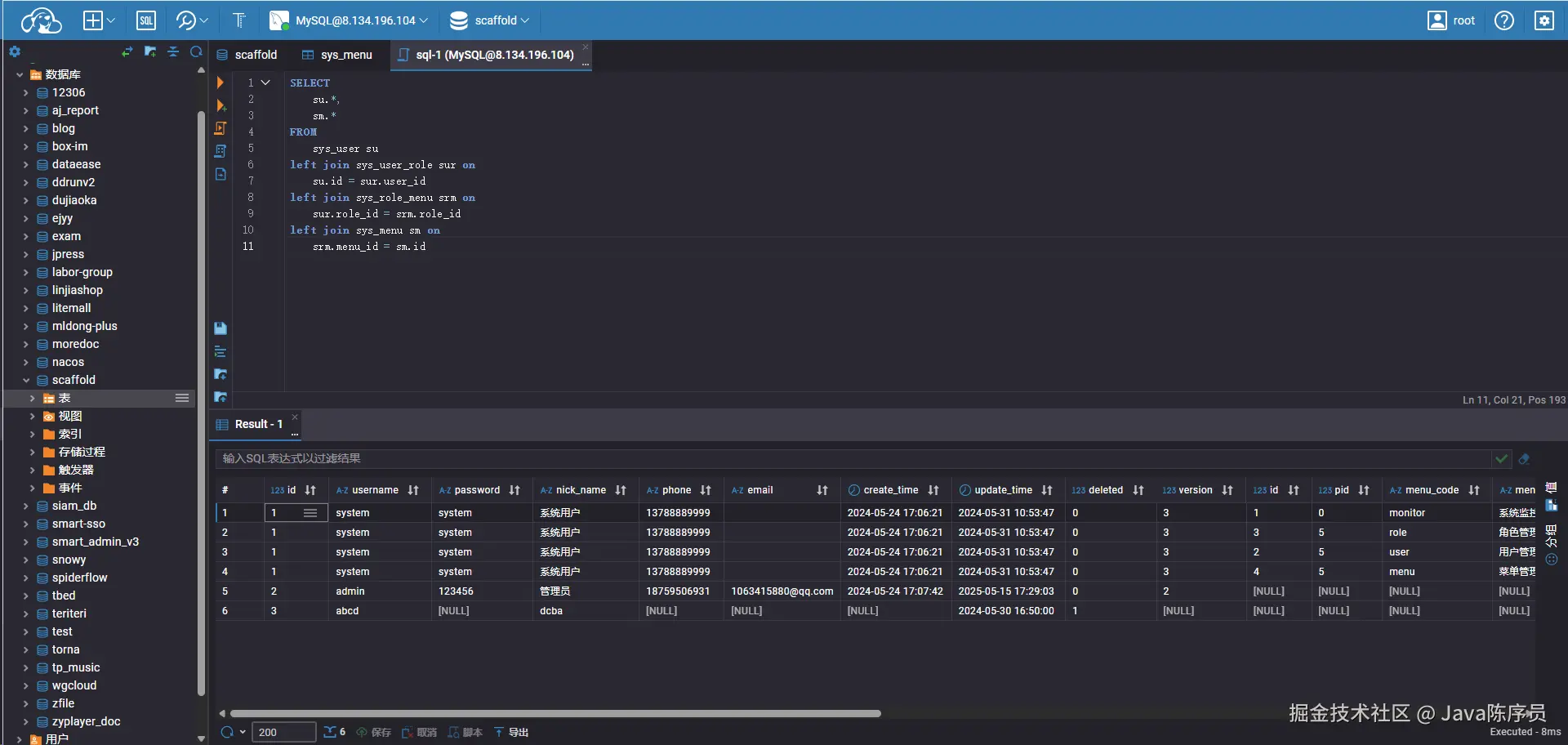
Task: Open the SQL editor toolbar button
Action: coord(146,20)
